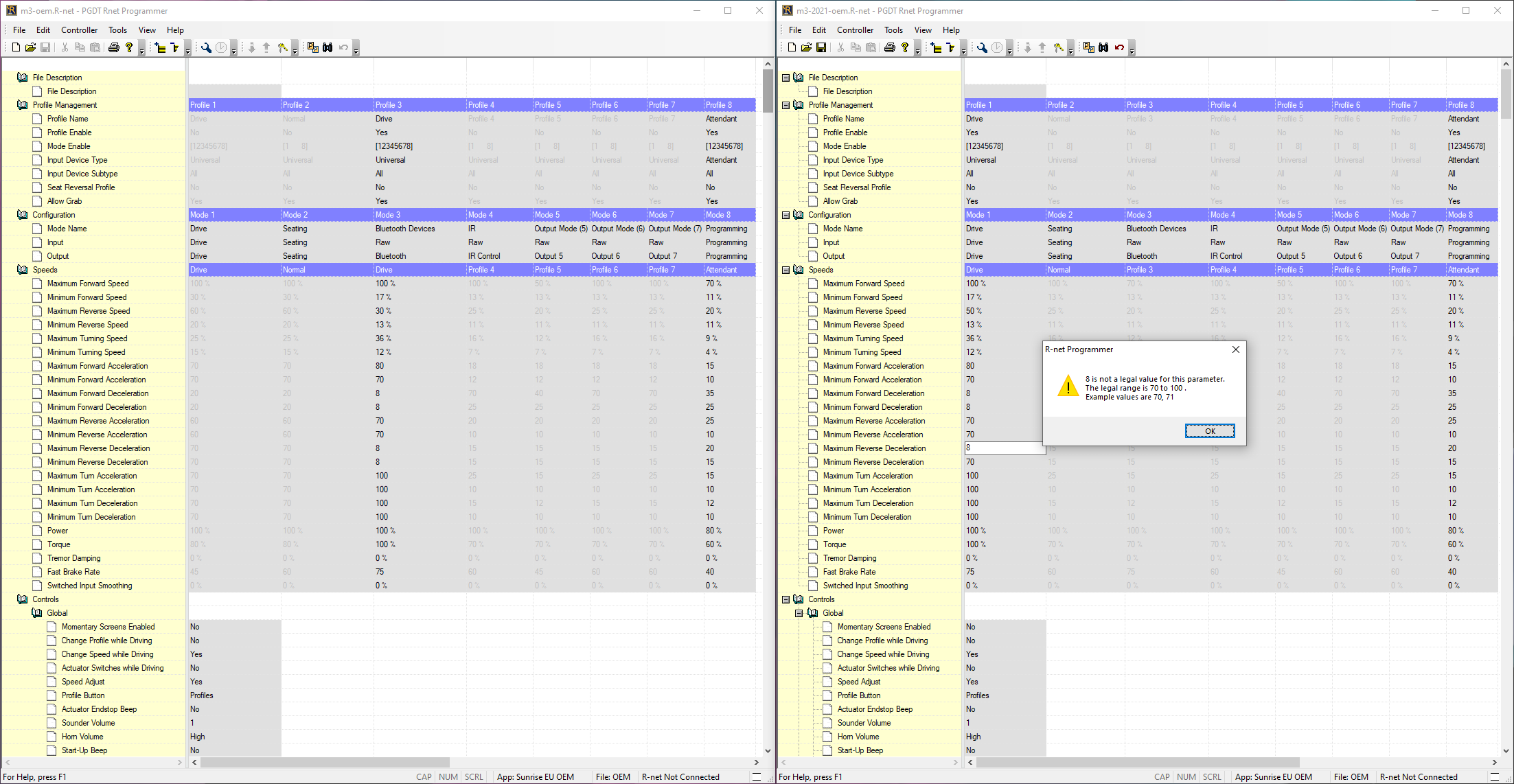Screen dimensions: 1514x784
Task: Click the Maximum Reverse Deceleration edit field
Action: click(x=1004, y=448)
